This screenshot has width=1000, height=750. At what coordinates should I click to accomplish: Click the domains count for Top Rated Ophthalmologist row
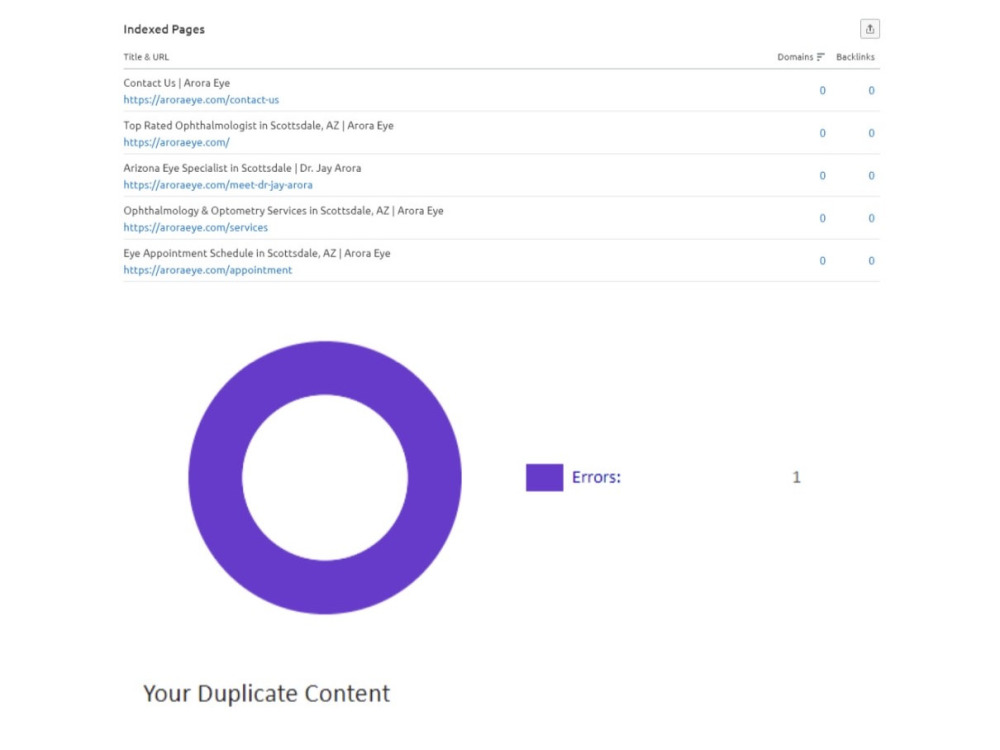[822, 133]
